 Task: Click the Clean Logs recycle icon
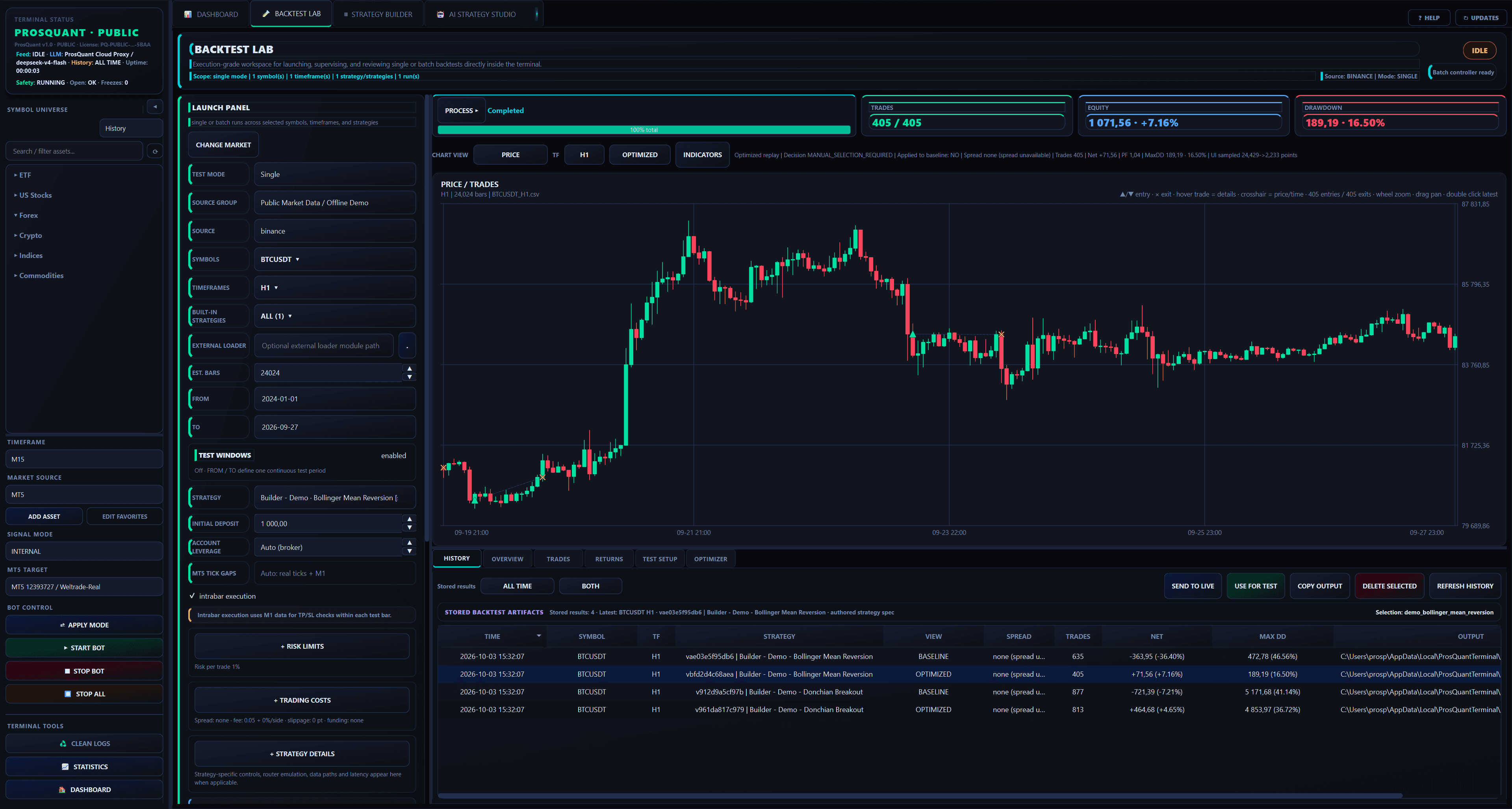(x=63, y=743)
